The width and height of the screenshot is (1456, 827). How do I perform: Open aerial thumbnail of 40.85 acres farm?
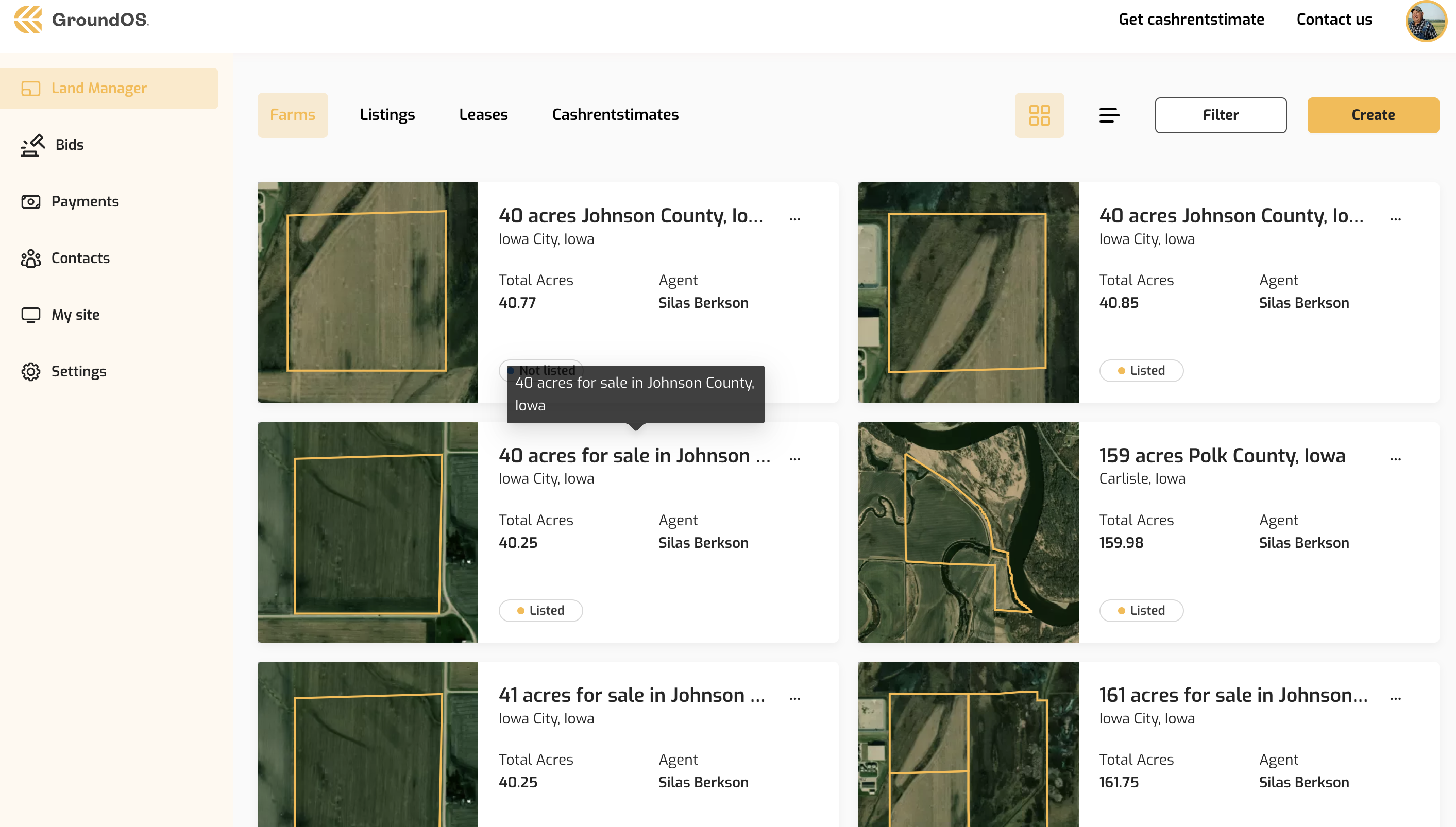click(x=968, y=292)
